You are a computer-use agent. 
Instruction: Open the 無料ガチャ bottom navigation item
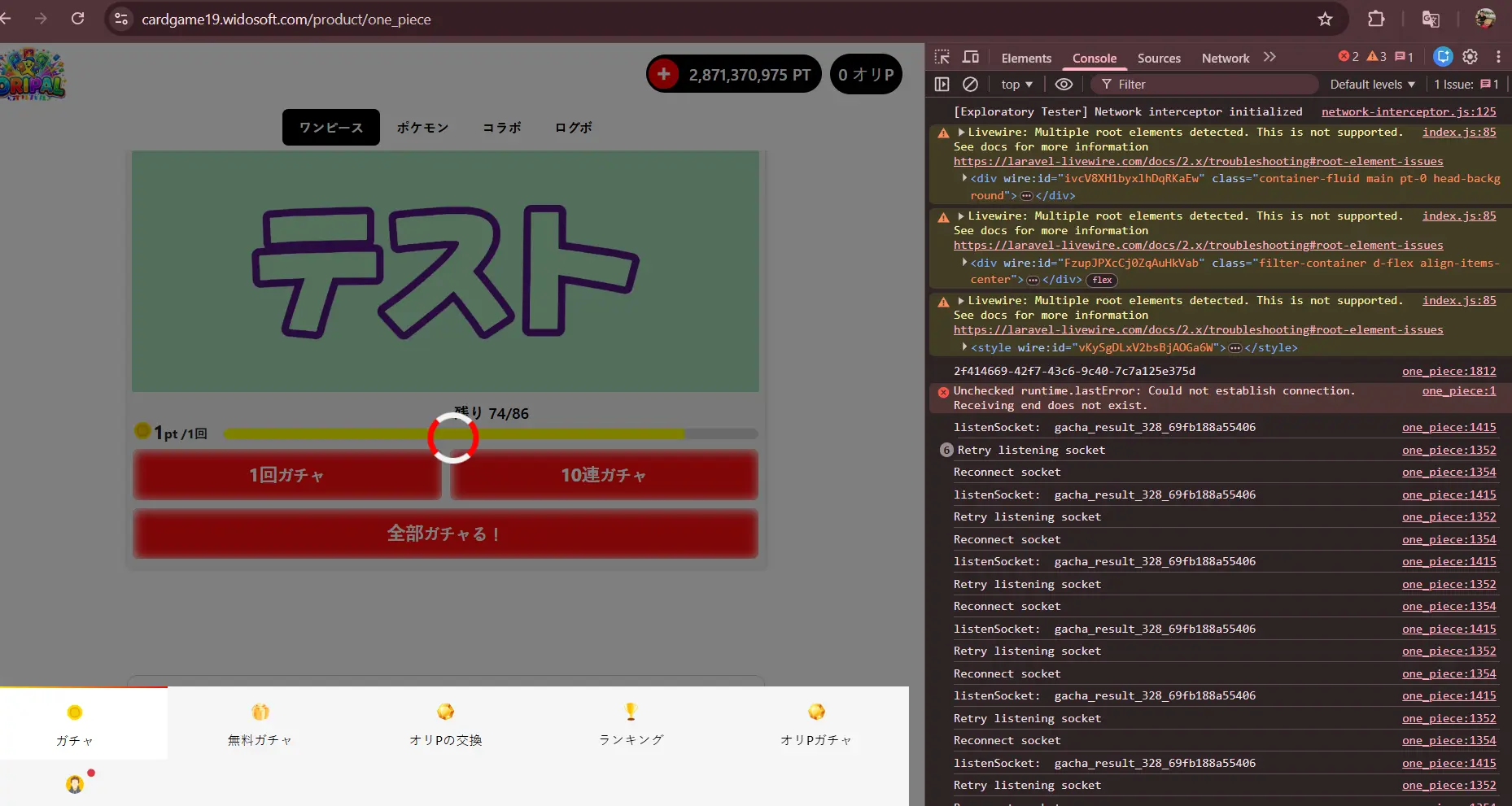point(260,723)
